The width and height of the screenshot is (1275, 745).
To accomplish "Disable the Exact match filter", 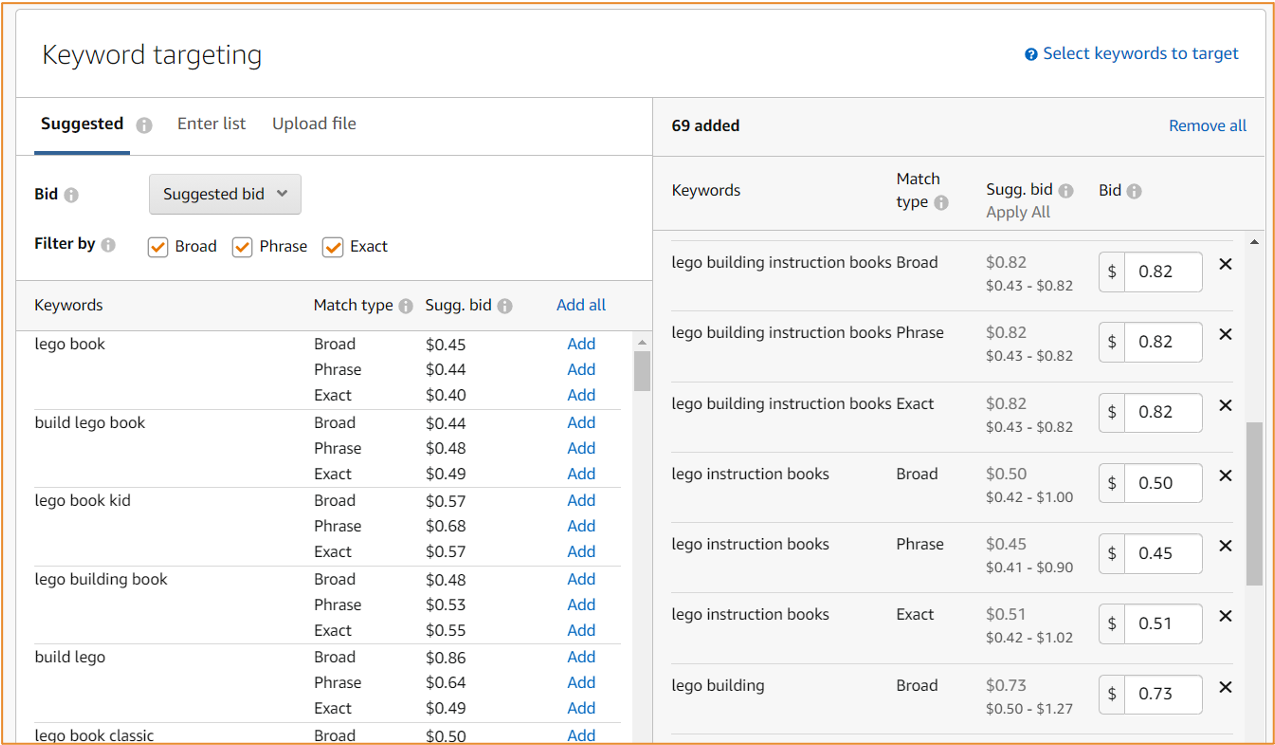I will tap(332, 246).
